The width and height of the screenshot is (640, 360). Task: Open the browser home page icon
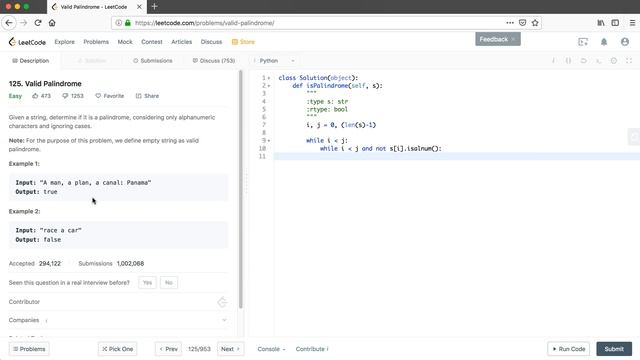click(52, 23)
